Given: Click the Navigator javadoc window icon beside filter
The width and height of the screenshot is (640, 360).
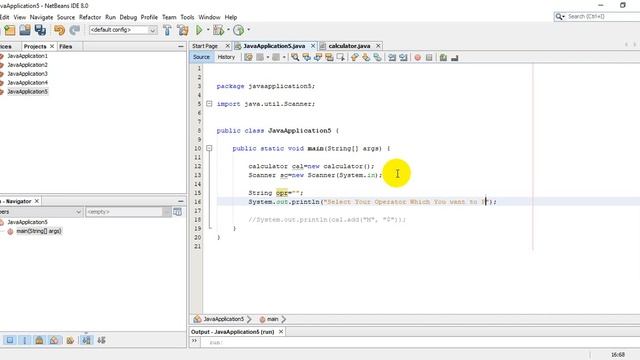Looking at the screenshot, I should (x=178, y=212).
